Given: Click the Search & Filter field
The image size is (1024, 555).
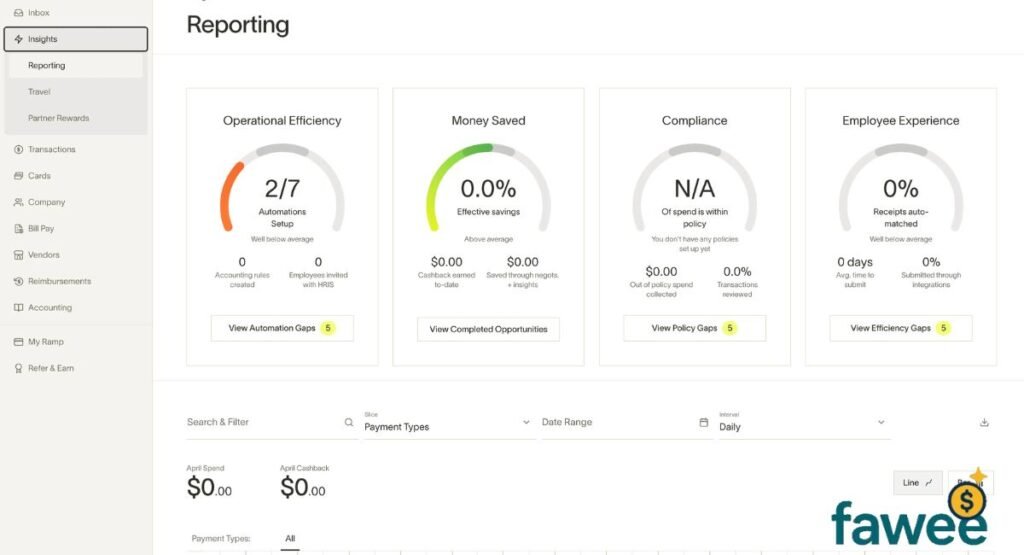Looking at the screenshot, I should (262, 422).
